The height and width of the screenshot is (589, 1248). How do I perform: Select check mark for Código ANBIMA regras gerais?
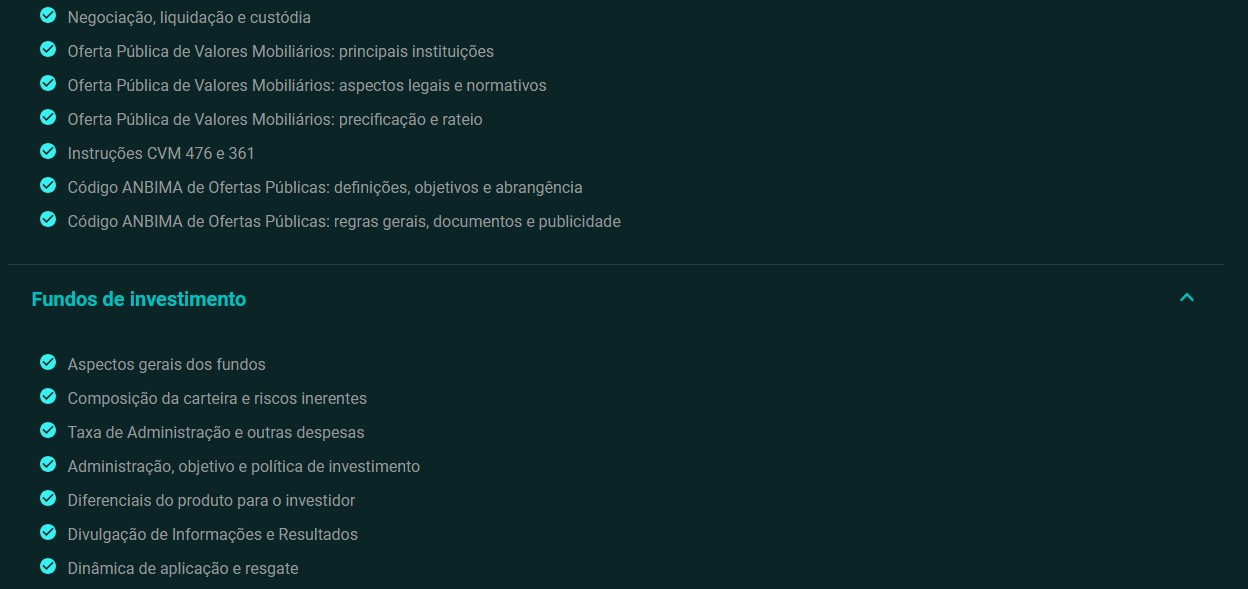tap(47, 220)
